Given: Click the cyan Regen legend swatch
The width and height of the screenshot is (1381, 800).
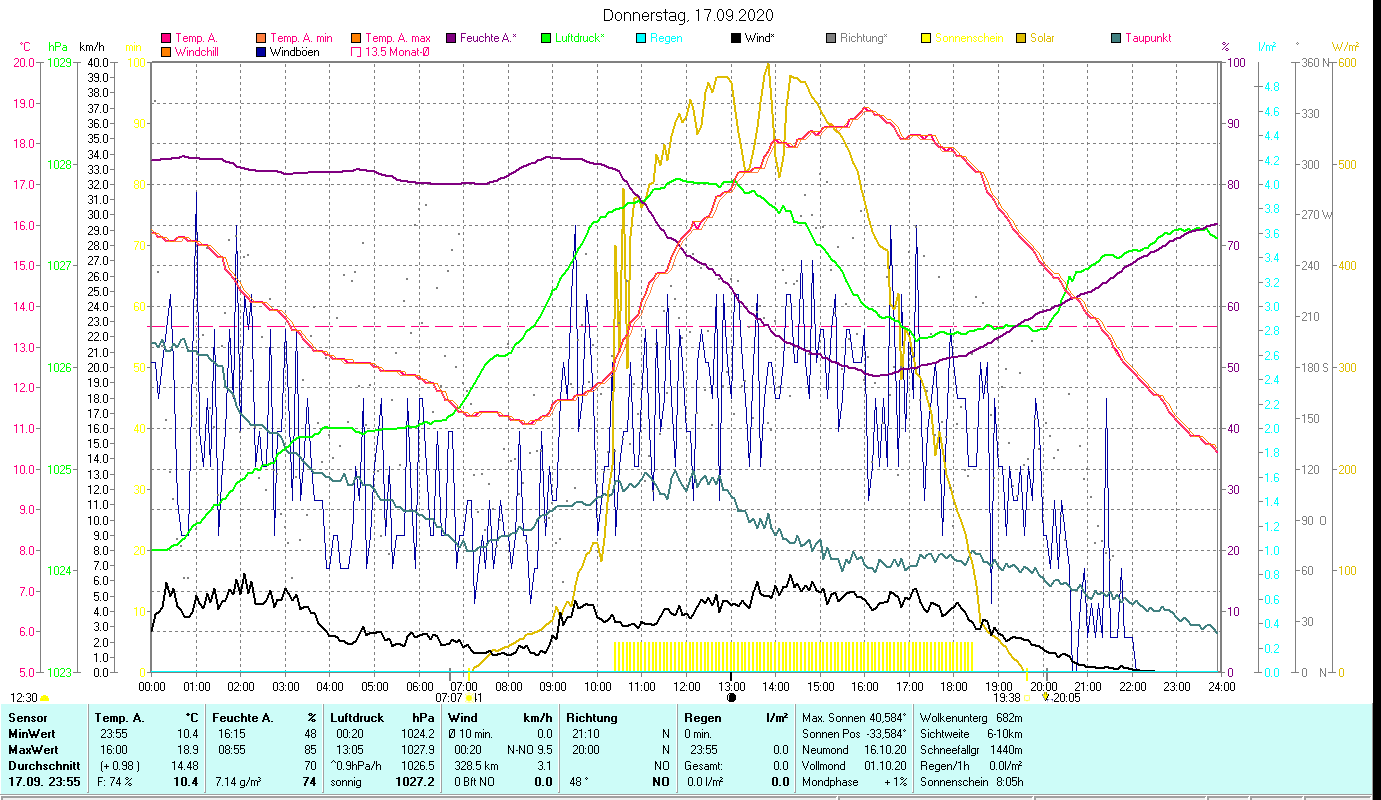Looking at the screenshot, I should (x=640, y=38).
